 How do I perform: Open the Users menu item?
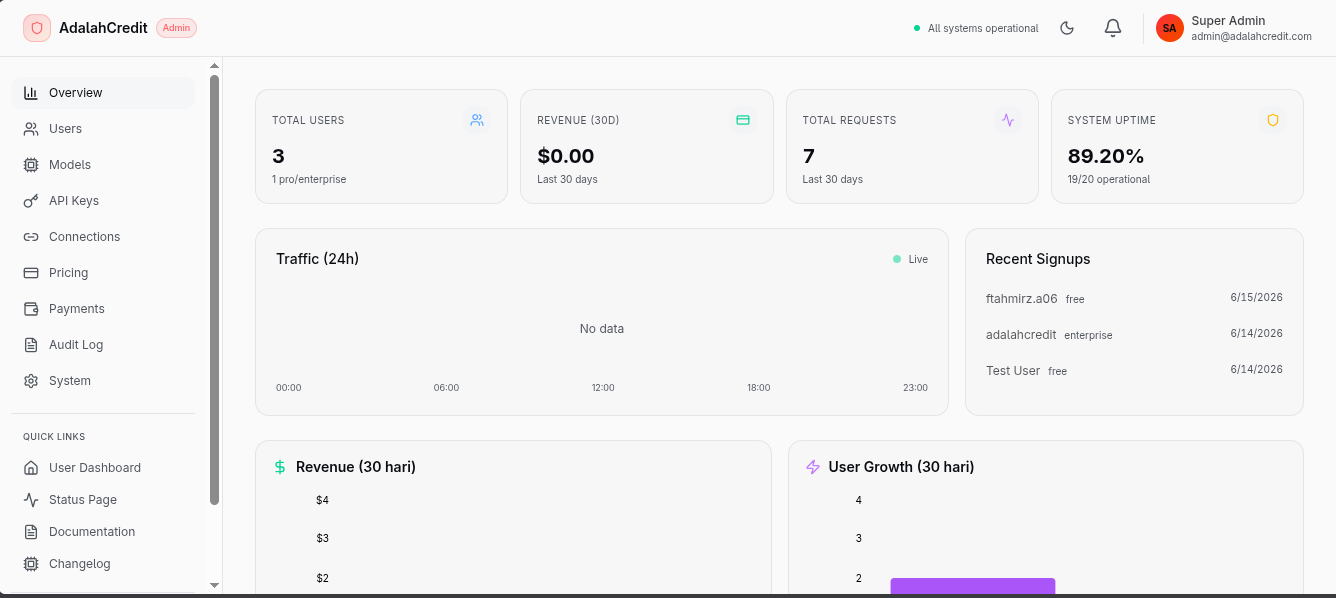tap(103, 129)
